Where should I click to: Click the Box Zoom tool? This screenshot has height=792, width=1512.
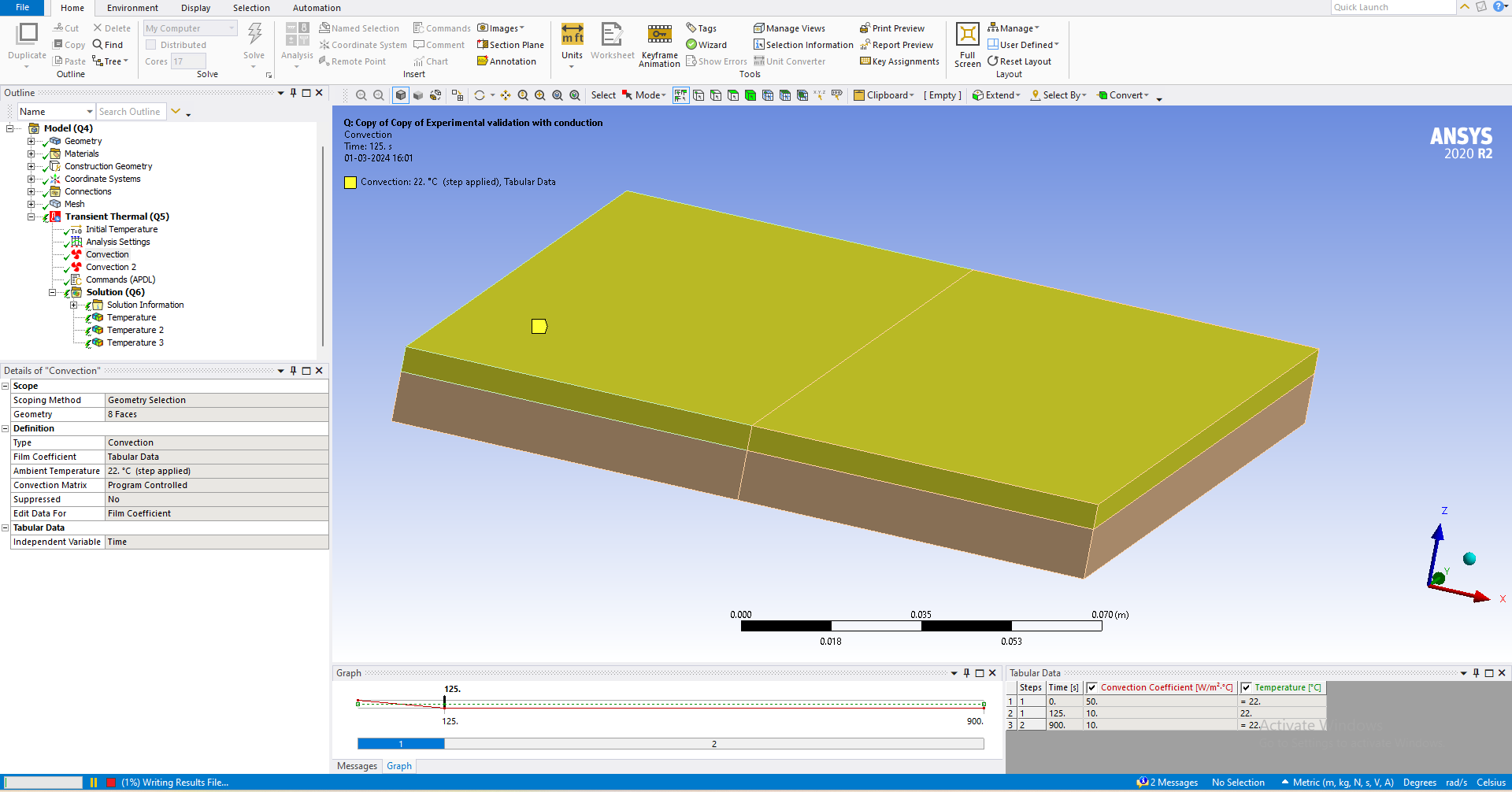(540, 95)
